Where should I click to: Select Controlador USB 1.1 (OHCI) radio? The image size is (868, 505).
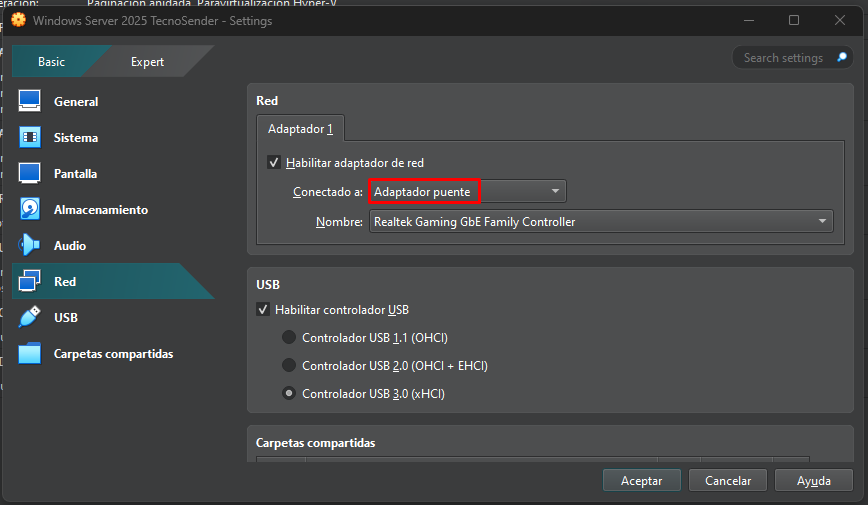[x=289, y=337]
